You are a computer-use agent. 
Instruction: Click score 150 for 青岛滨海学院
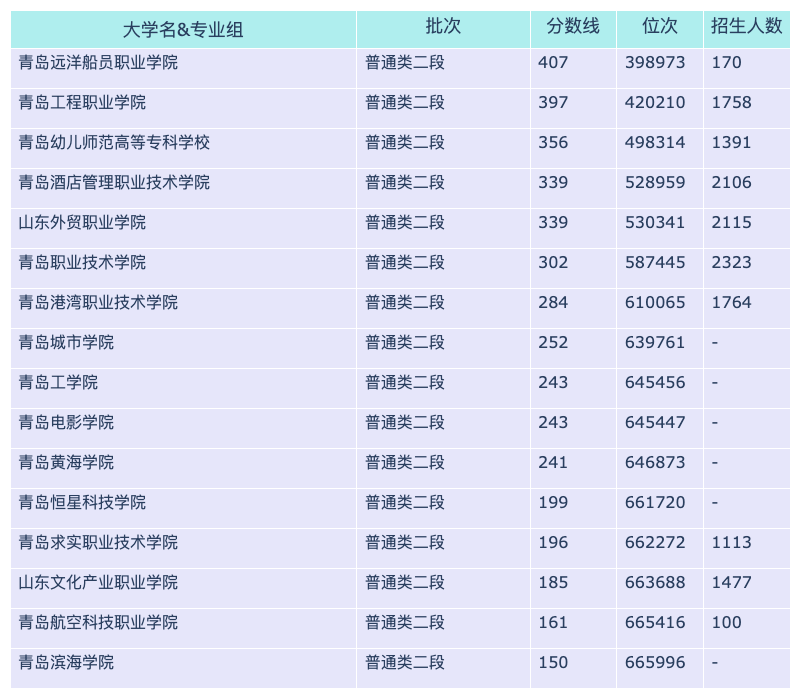click(x=553, y=662)
